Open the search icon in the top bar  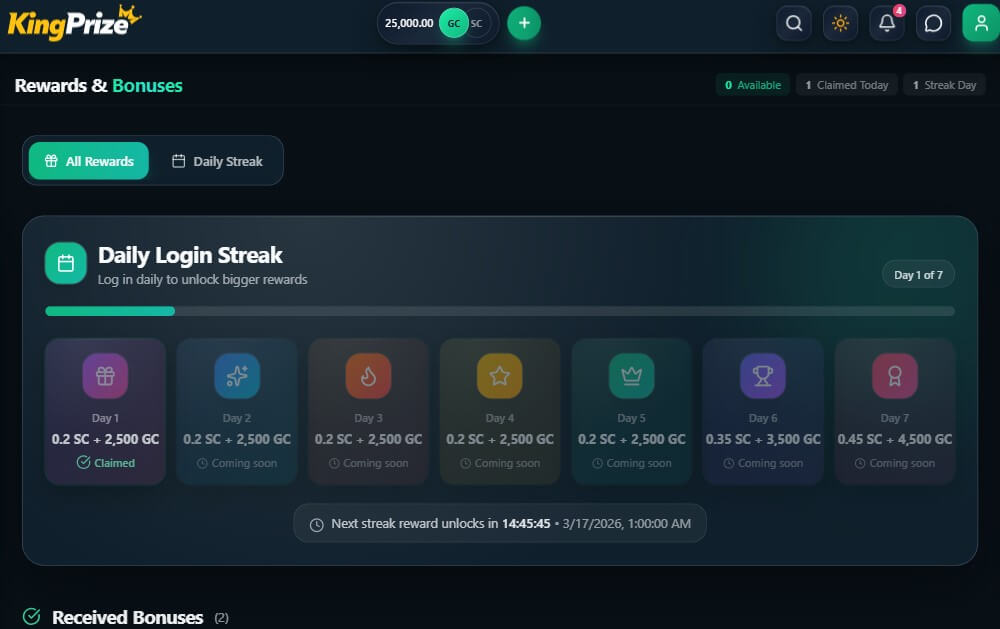coord(793,23)
